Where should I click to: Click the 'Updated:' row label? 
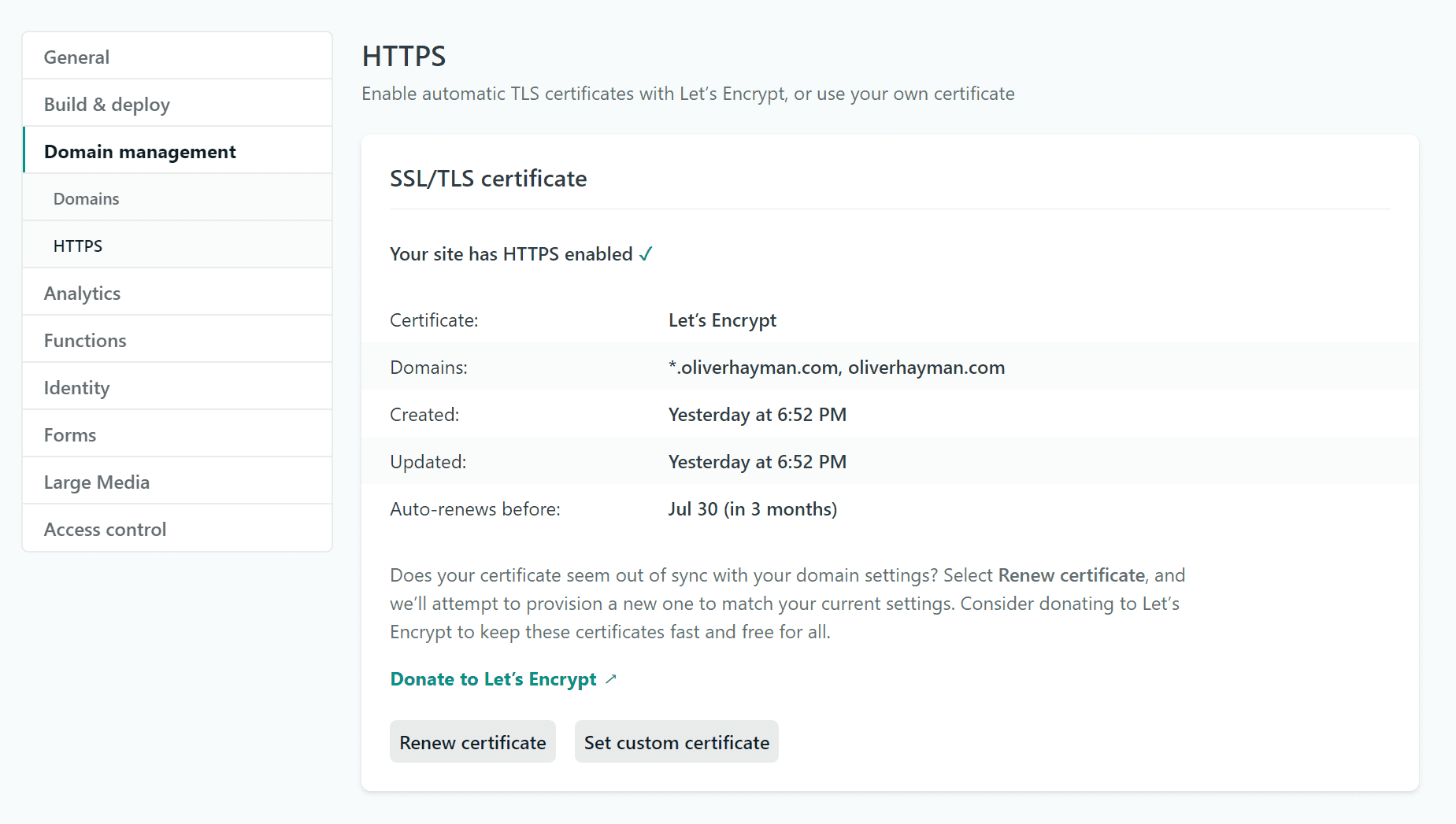point(428,462)
